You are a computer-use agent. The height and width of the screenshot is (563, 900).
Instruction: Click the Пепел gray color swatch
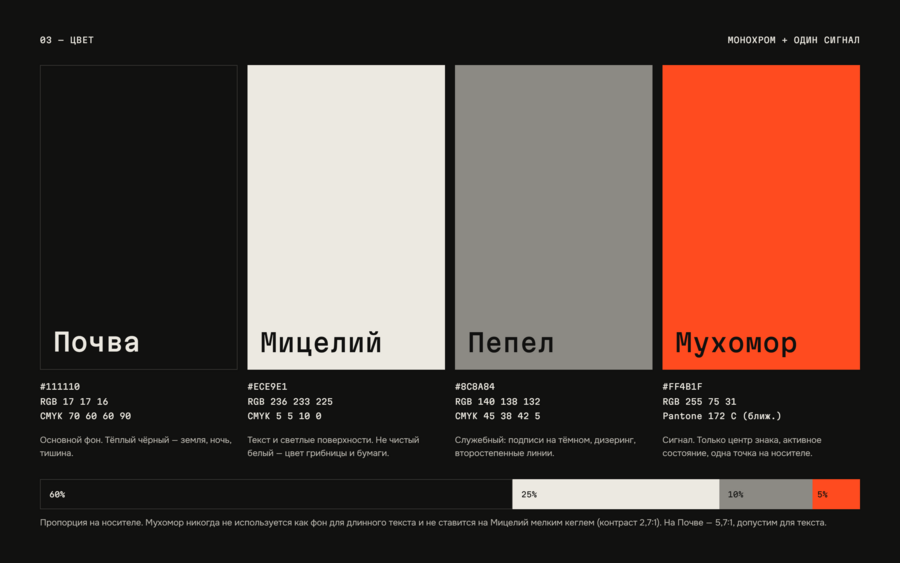(x=553, y=217)
